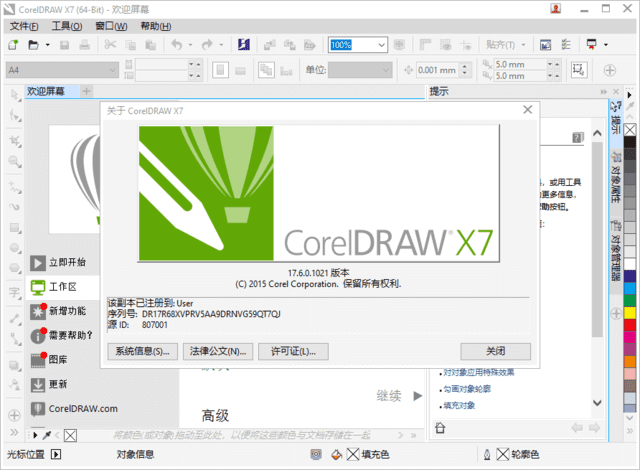Select the Text tool in toolbox

[x=15, y=293]
